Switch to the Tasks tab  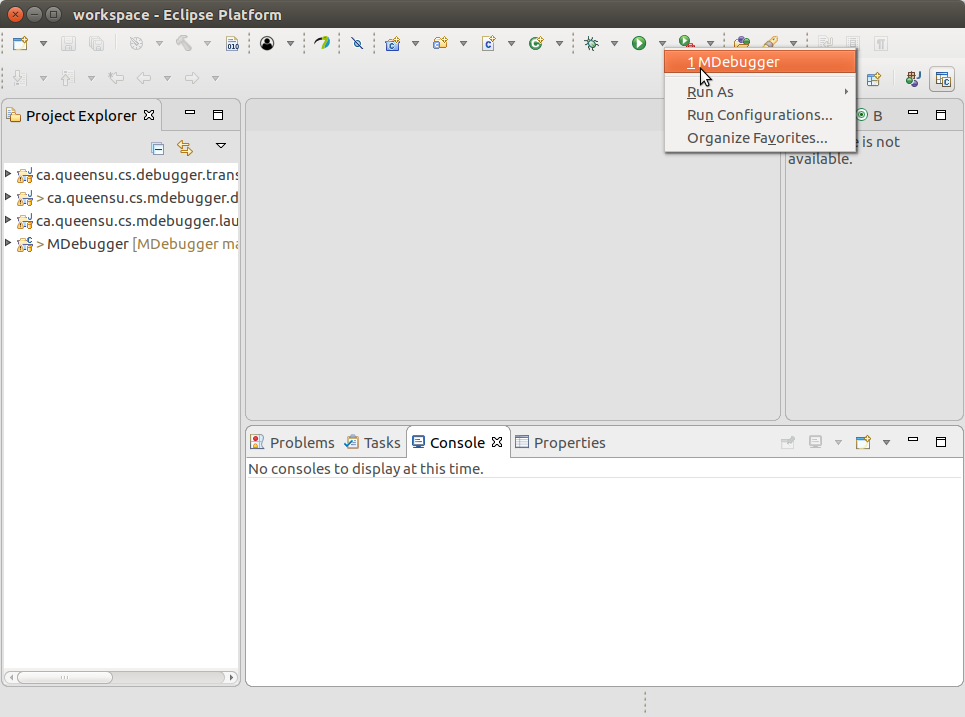[372, 443]
